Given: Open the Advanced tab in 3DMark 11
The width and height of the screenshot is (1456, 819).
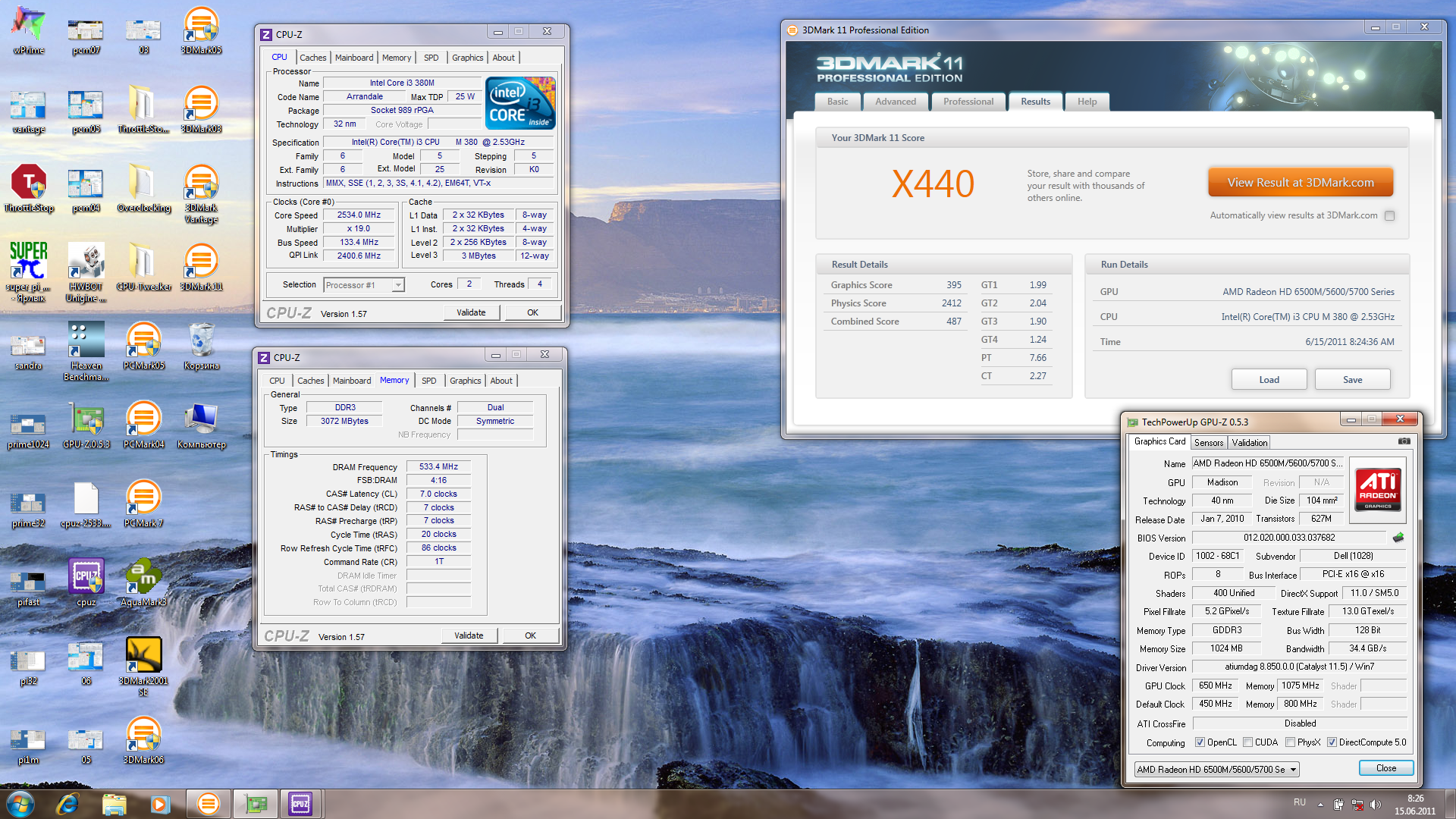Looking at the screenshot, I should 896,102.
